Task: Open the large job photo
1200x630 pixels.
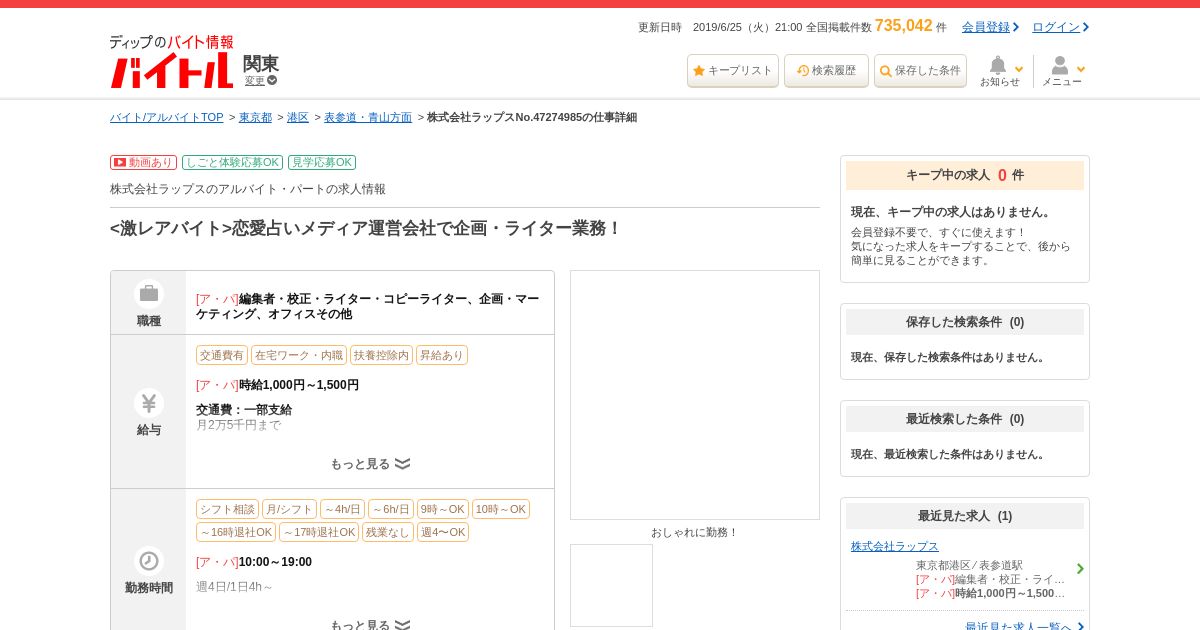Action: [x=695, y=395]
